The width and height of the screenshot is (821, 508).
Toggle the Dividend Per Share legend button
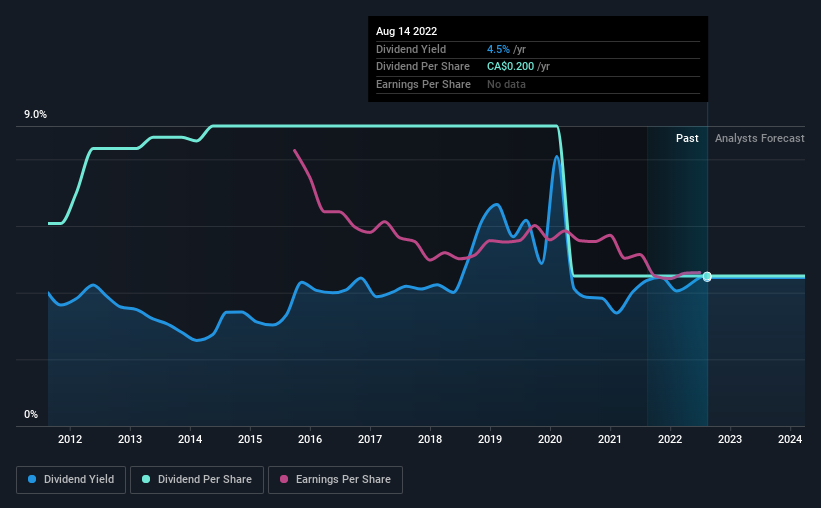pos(197,479)
